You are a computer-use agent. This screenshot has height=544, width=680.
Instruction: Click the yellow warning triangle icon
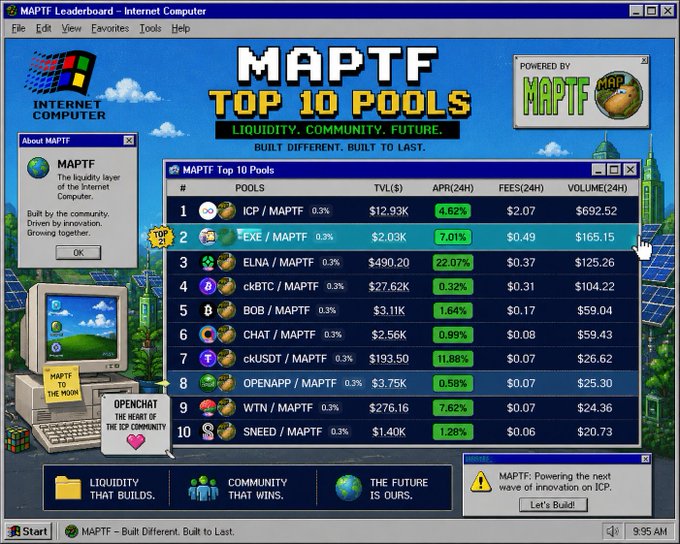[x=481, y=482]
